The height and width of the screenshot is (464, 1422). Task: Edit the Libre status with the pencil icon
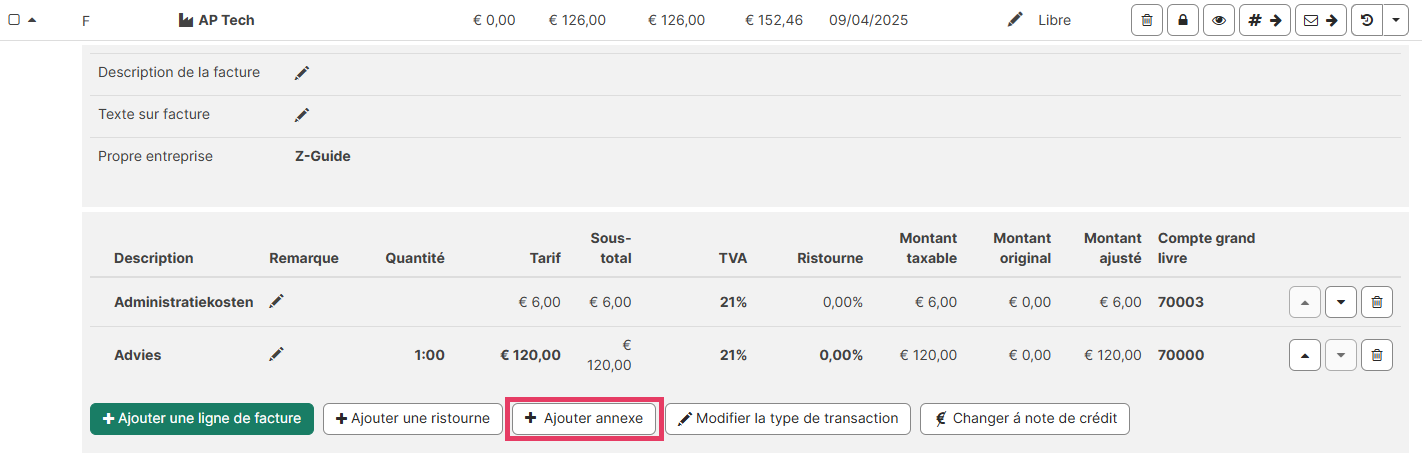point(1015,20)
